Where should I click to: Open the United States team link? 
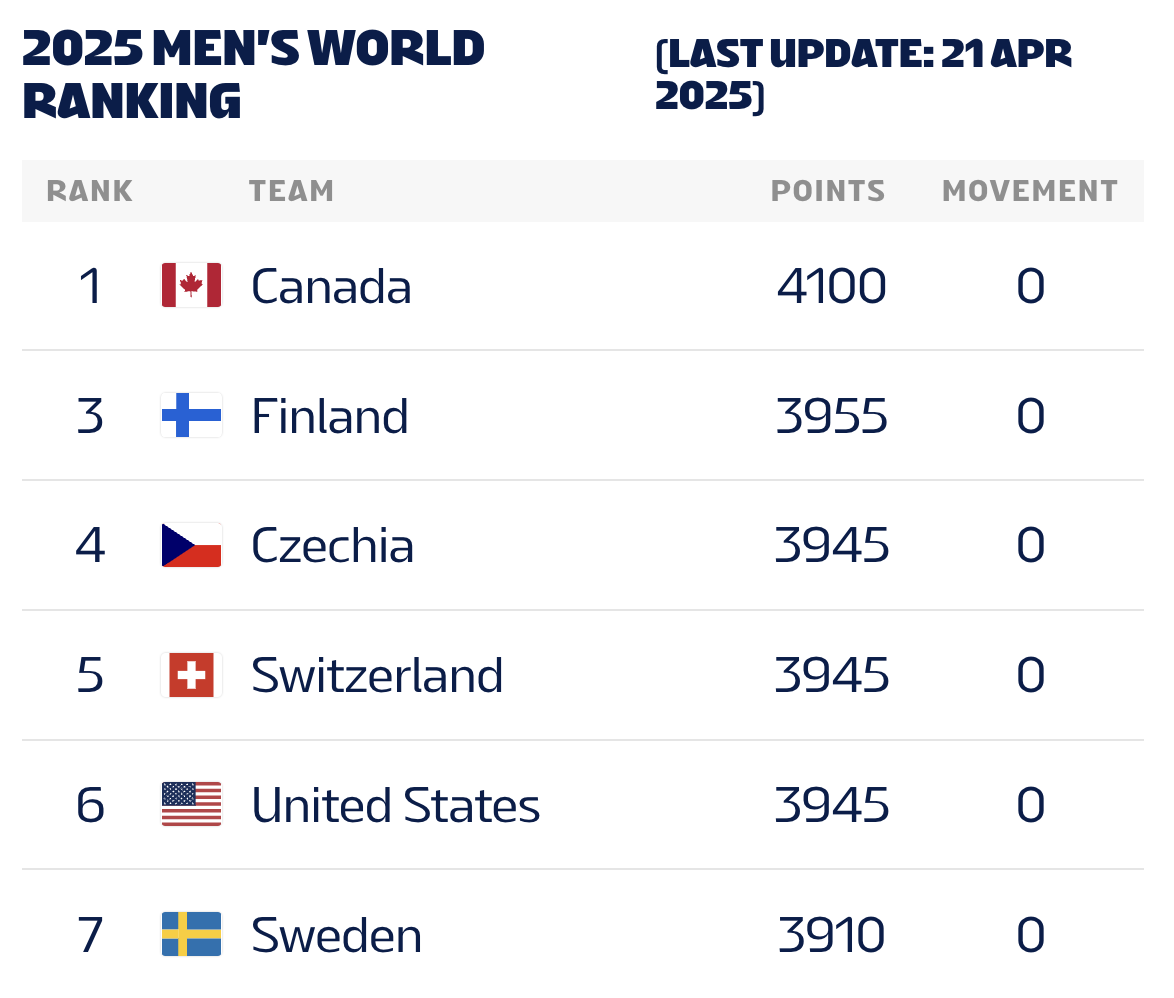point(395,807)
